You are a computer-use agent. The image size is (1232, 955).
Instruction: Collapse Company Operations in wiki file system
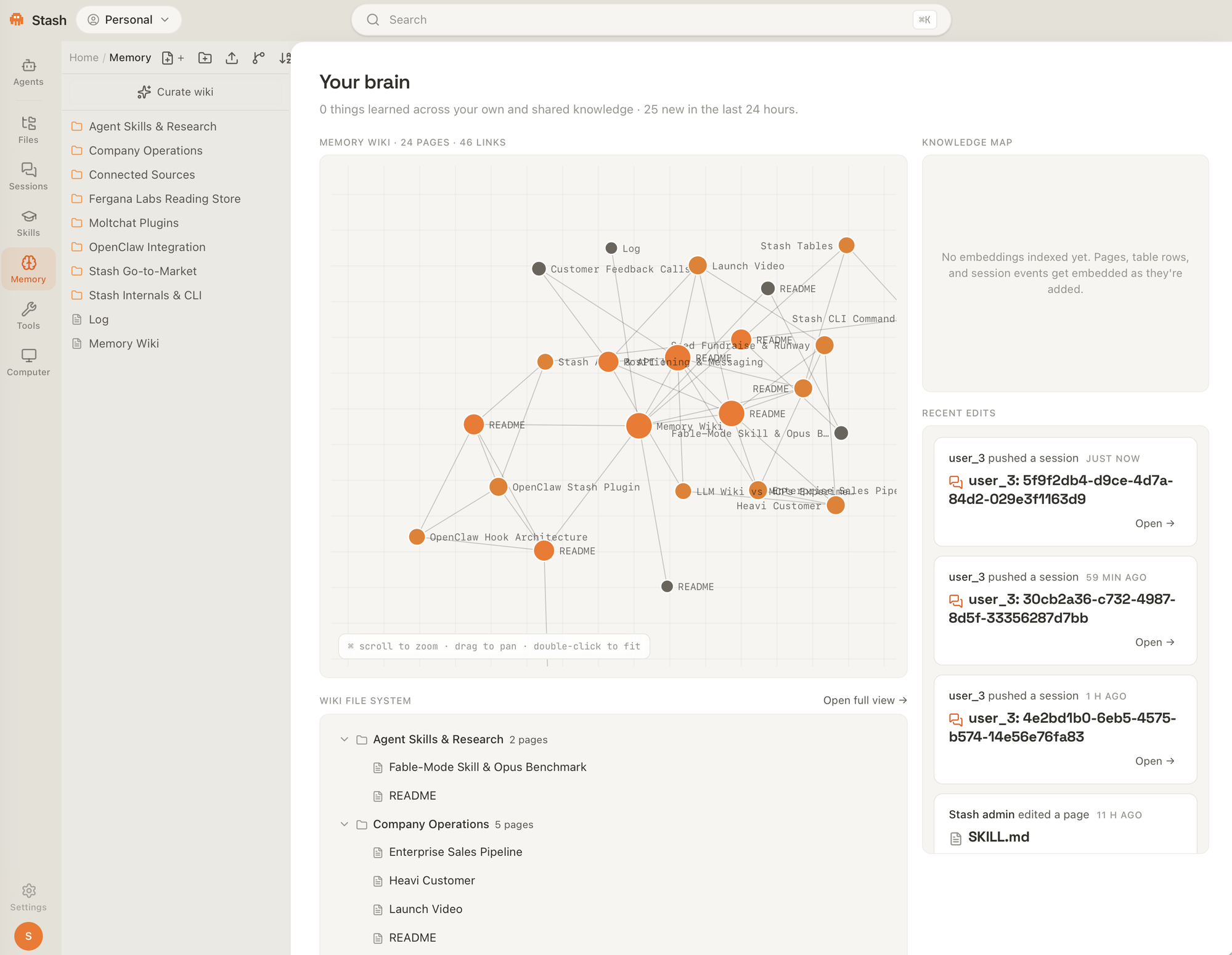tap(345, 824)
